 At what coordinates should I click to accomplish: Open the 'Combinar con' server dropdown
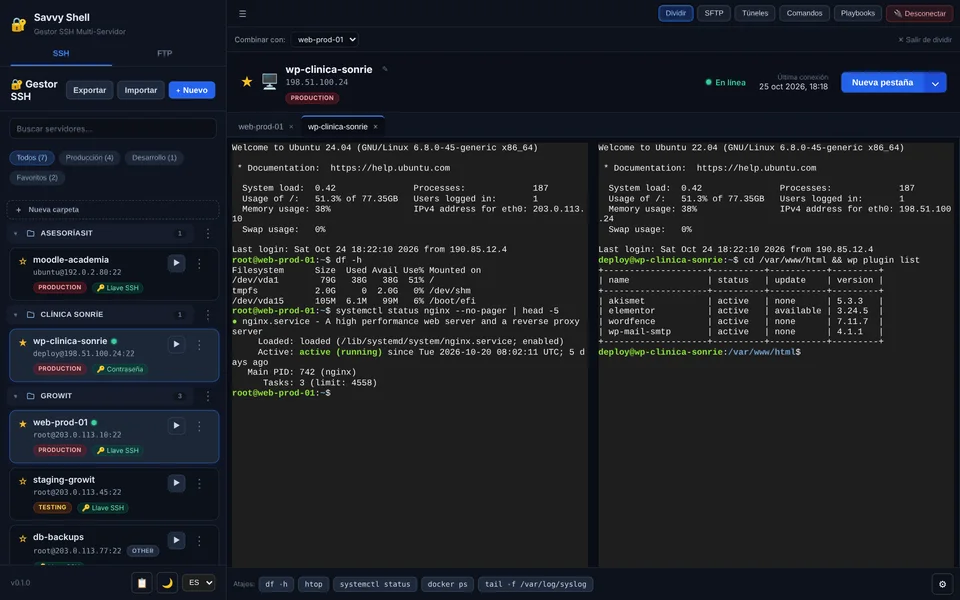click(324, 39)
